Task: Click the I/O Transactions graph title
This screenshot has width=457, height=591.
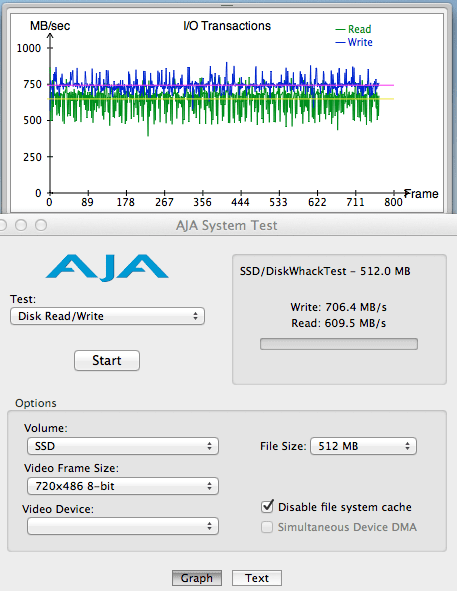Action: pyautogui.click(x=227, y=26)
